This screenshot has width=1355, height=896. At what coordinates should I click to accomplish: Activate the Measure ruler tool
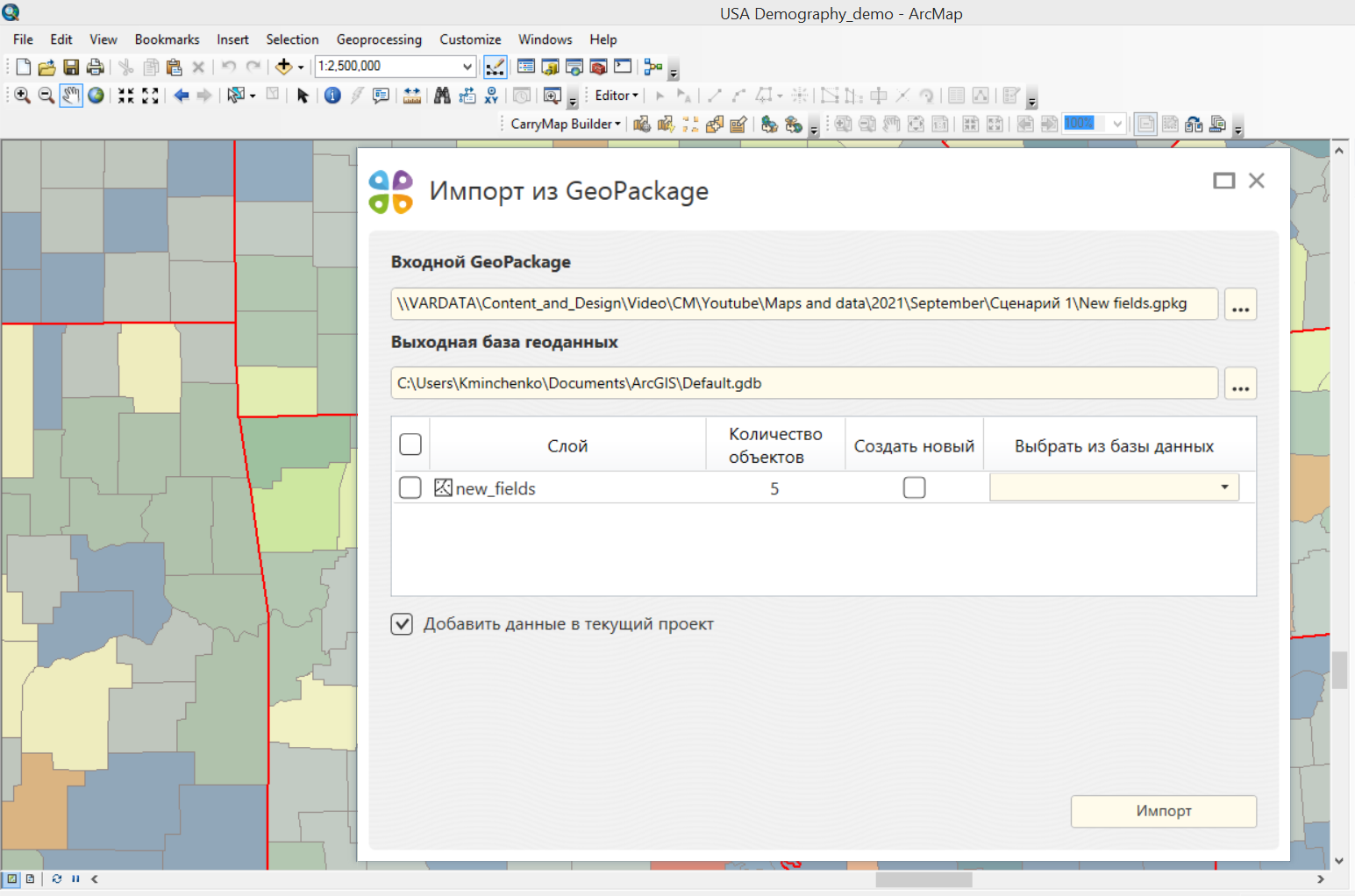coord(411,96)
